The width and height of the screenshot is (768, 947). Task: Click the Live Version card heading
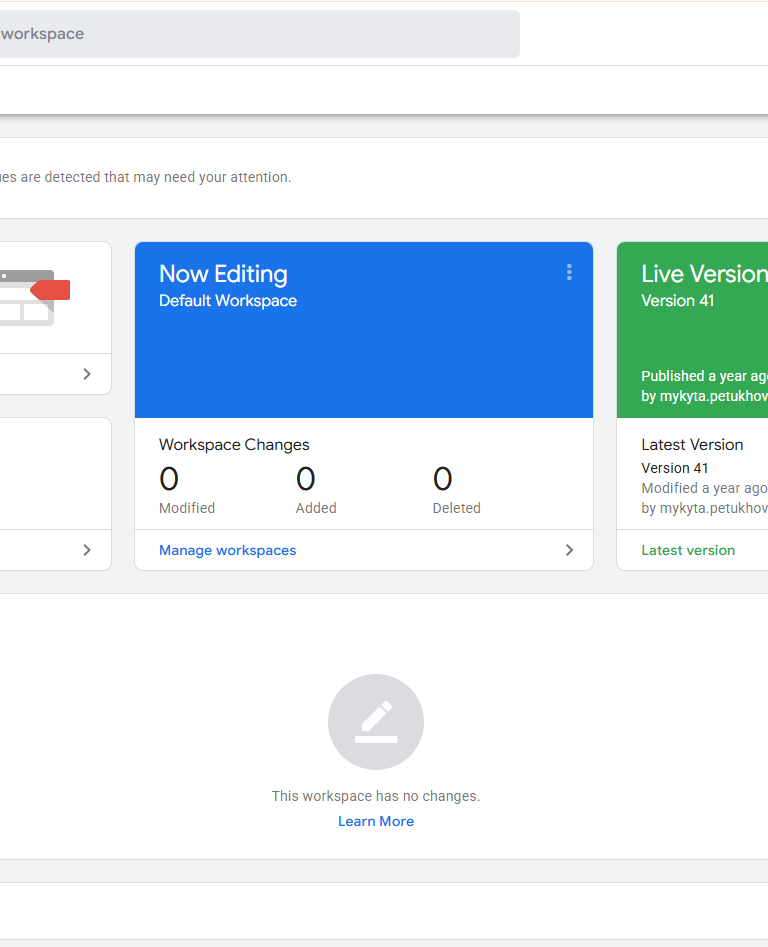click(704, 274)
